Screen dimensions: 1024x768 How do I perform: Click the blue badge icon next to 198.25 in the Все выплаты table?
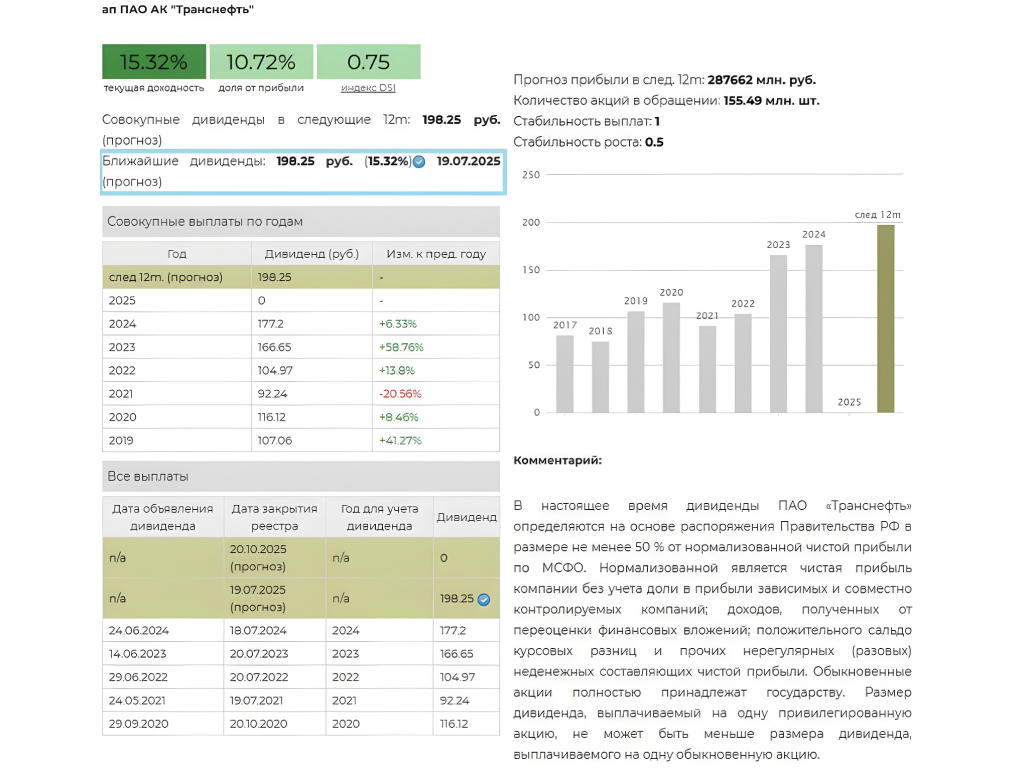(483, 599)
